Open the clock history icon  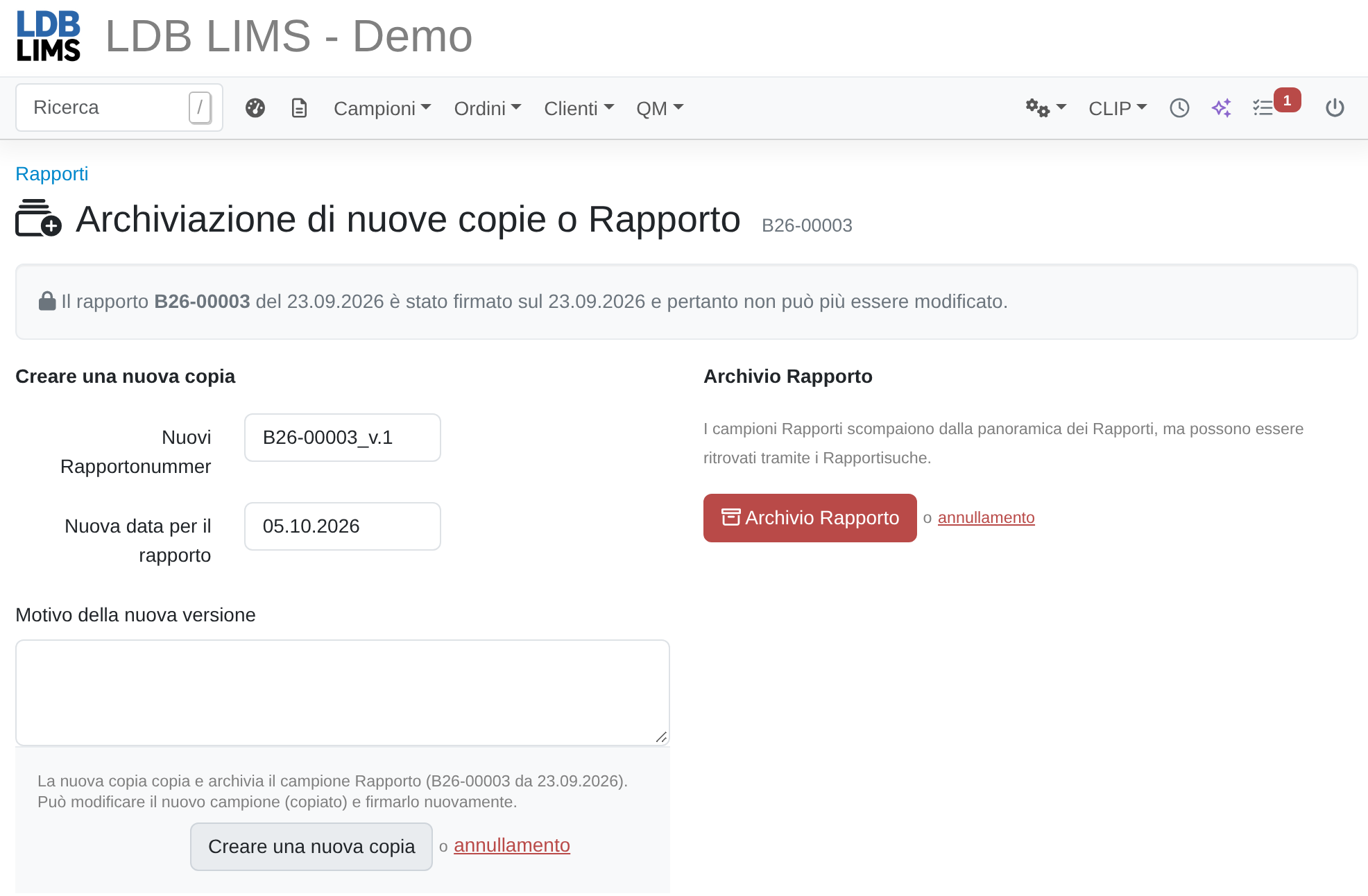(1179, 108)
